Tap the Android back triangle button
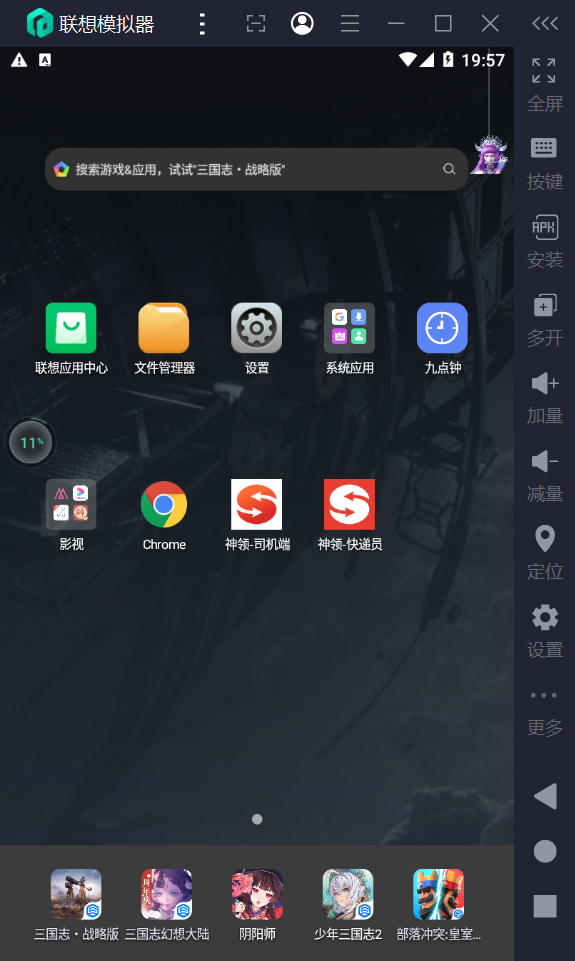Viewport: 575px width, 961px height. (x=545, y=796)
